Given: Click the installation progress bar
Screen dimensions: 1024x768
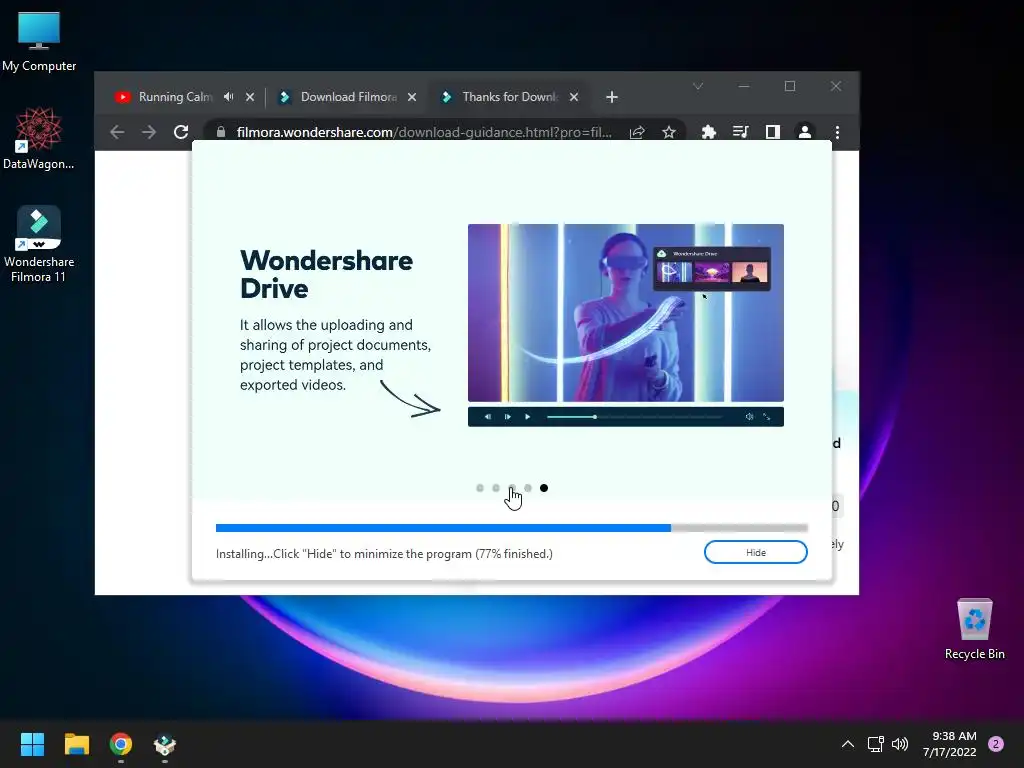Looking at the screenshot, I should 511,528.
